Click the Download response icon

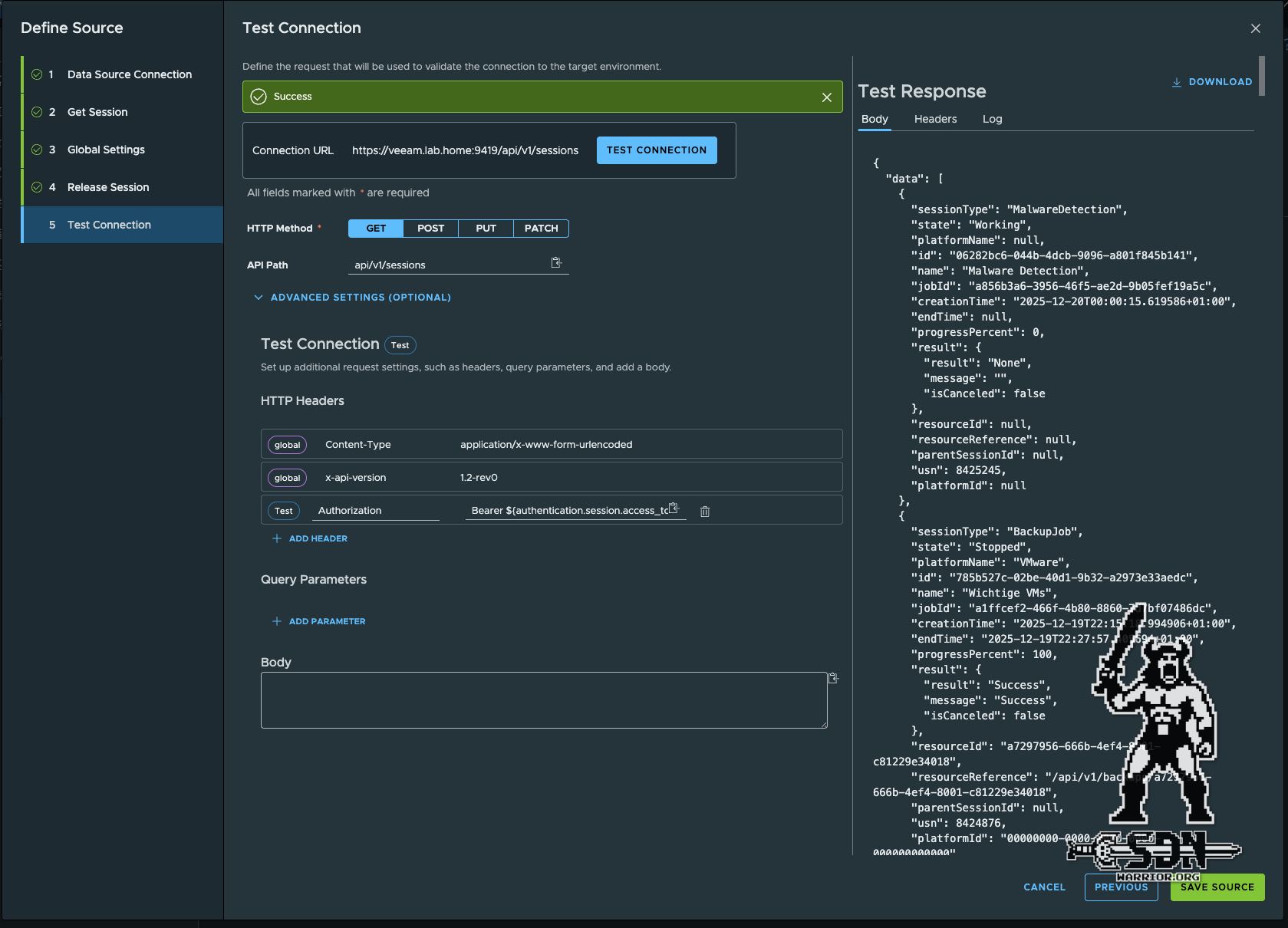point(1176,82)
